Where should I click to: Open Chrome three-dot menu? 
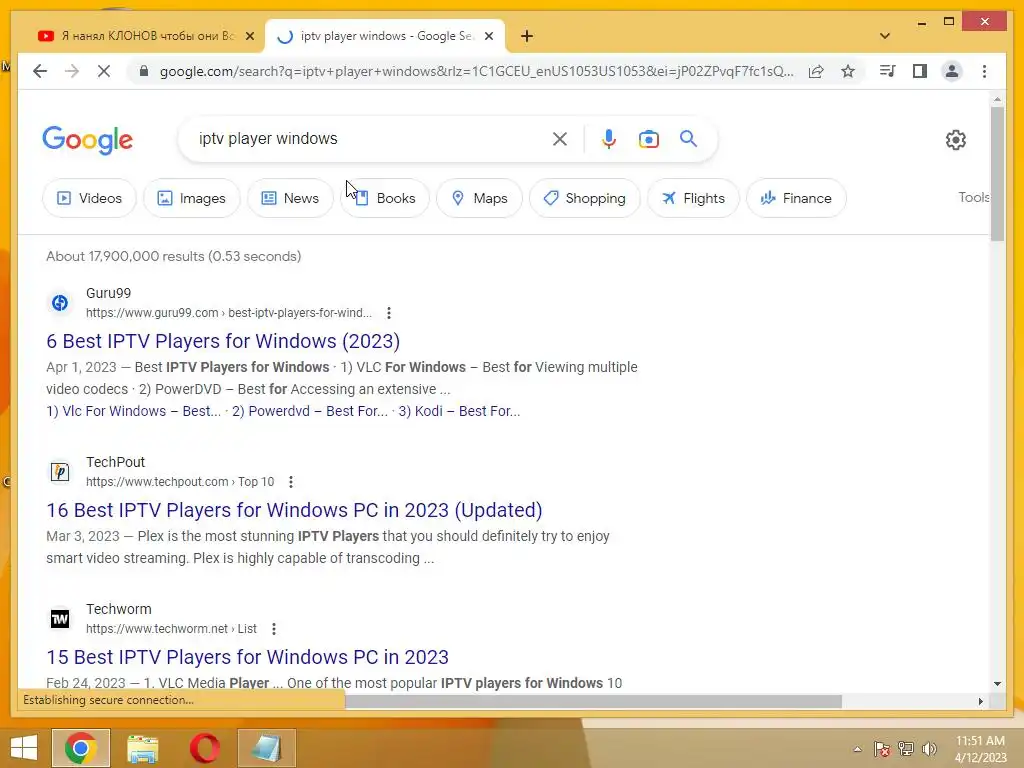click(984, 71)
